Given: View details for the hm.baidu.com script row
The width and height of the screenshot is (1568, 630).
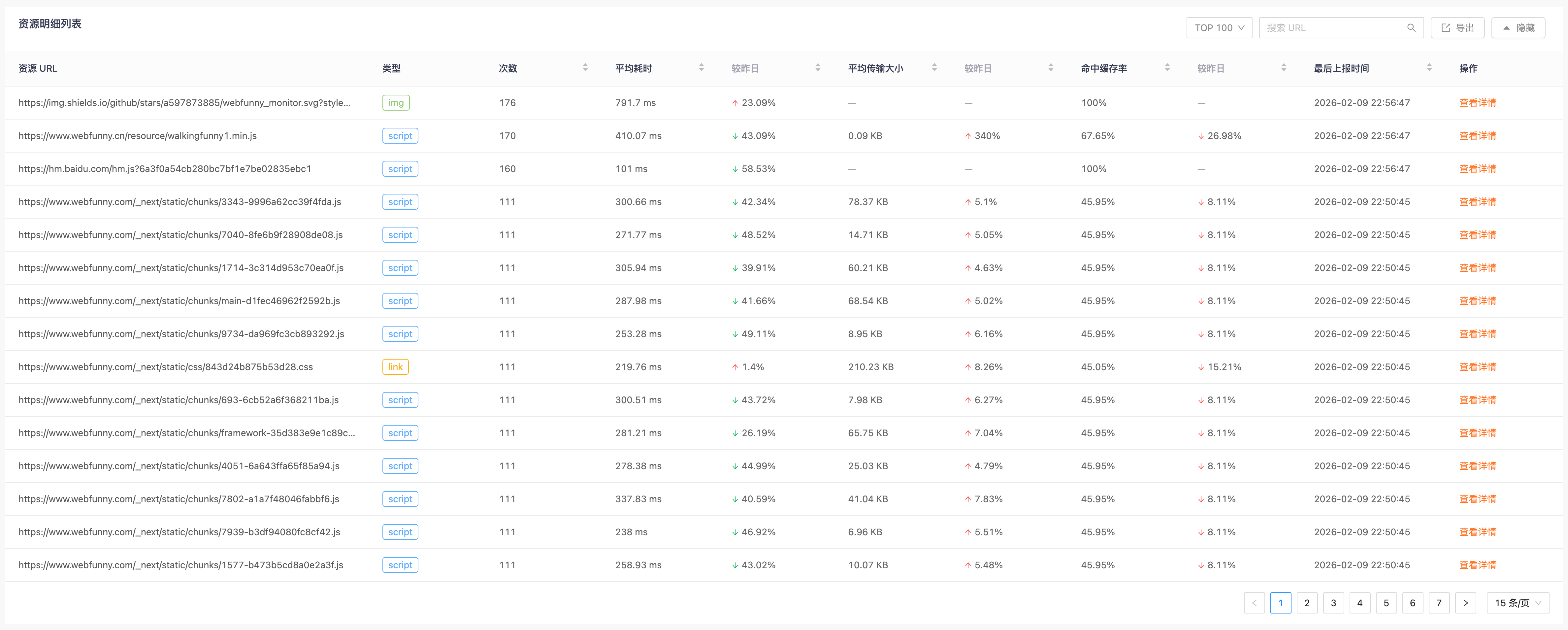Looking at the screenshot, I should click(1477, 169).
